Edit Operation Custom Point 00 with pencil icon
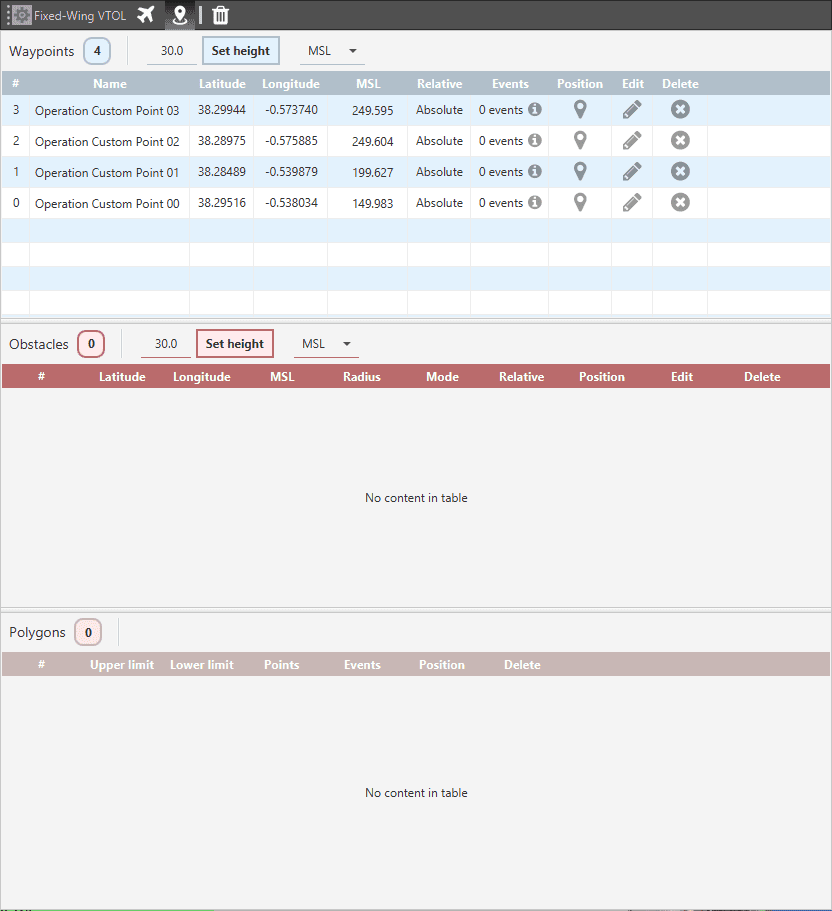This screenshot has width=832, height=911. click(x=632, y=203)
